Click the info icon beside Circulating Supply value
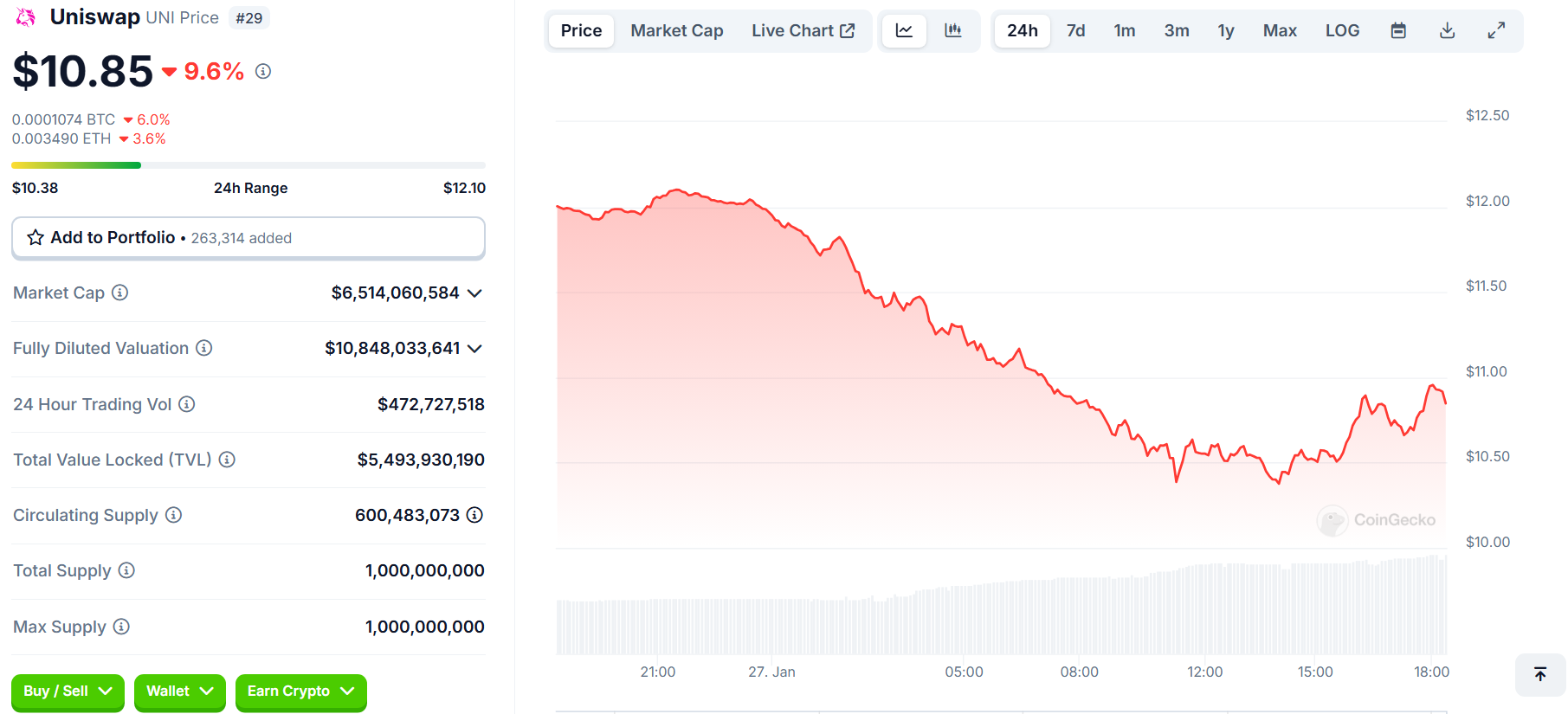The image size is (1568, 714). pos(474,515)
